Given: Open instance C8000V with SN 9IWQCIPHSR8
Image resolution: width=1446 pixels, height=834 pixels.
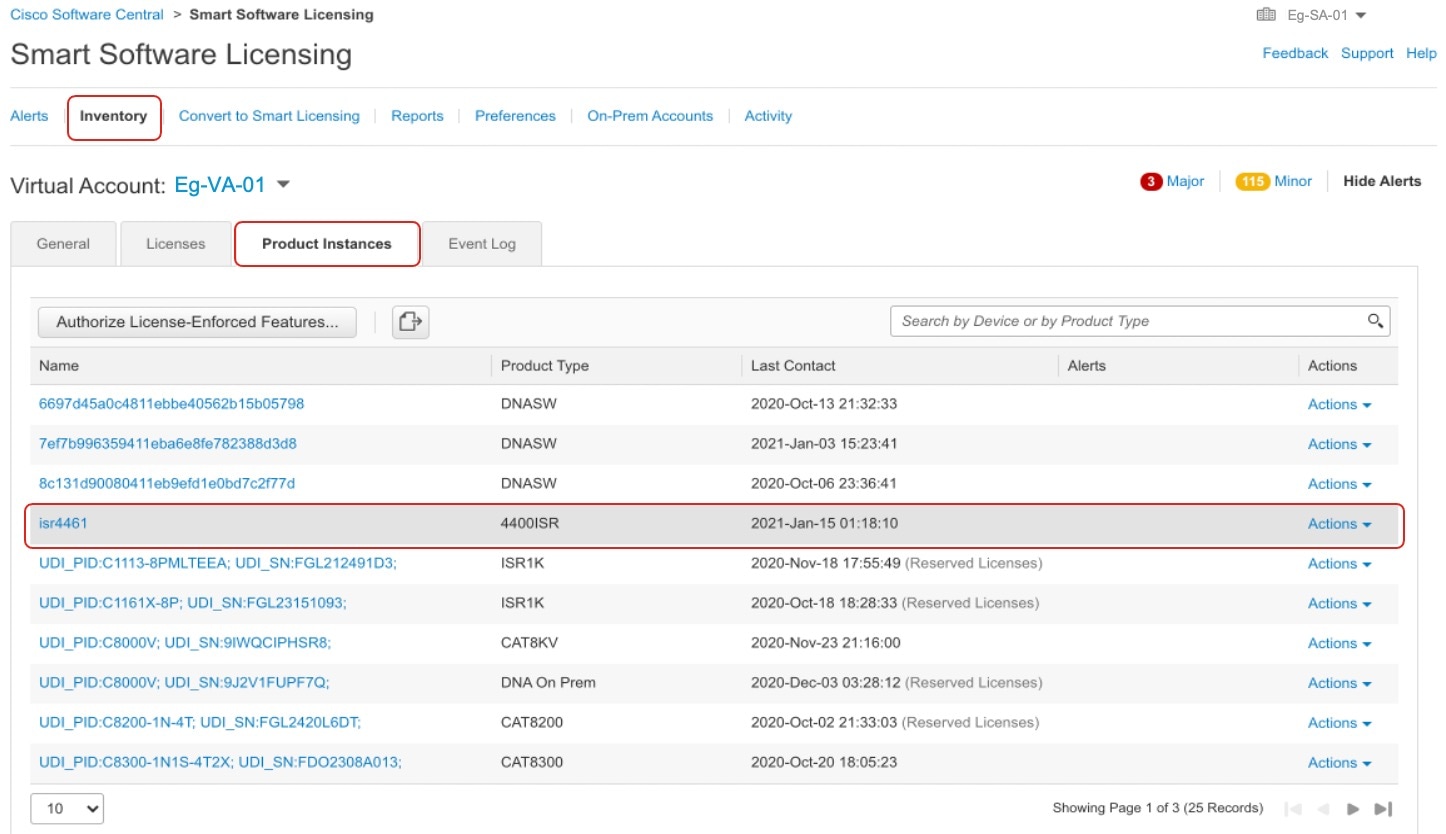Looking at the screenshot, I should pos(185,643).
